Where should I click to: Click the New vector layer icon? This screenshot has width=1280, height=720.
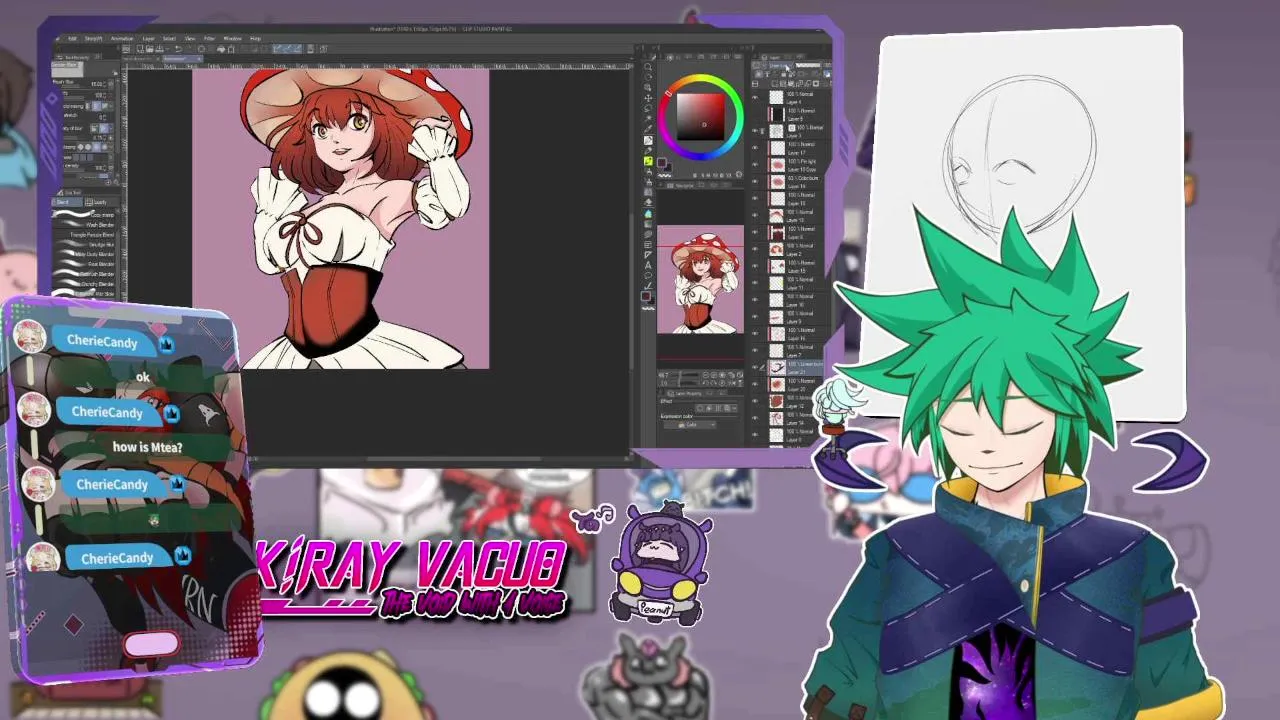[782, 84]
